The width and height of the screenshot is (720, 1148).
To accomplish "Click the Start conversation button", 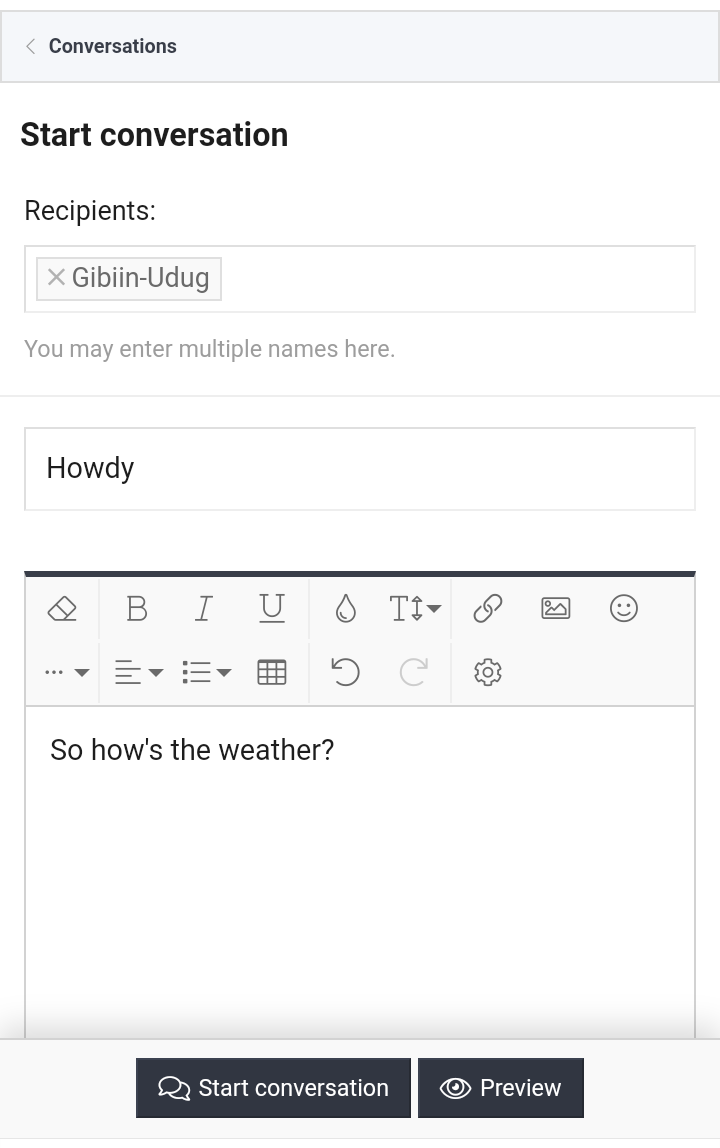I will 273,1088.
